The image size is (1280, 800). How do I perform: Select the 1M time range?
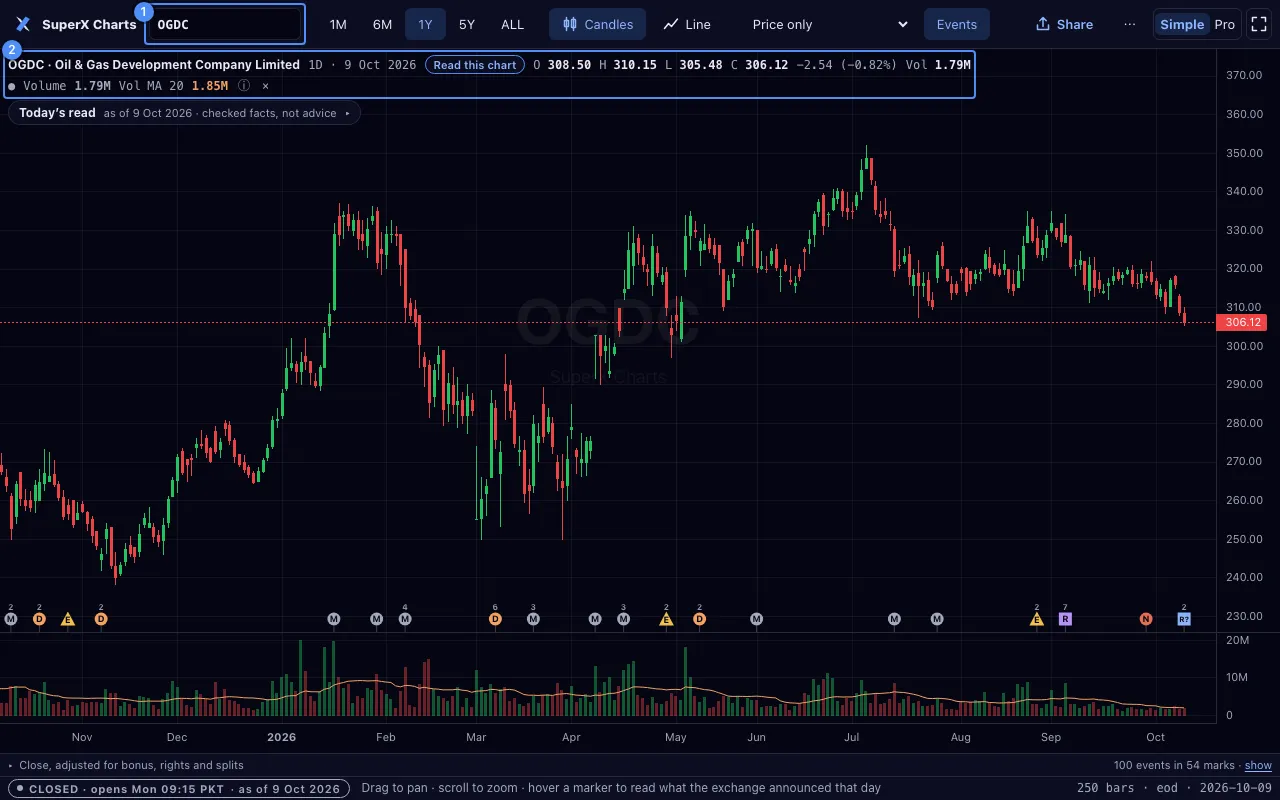click(x=338, y=24)
